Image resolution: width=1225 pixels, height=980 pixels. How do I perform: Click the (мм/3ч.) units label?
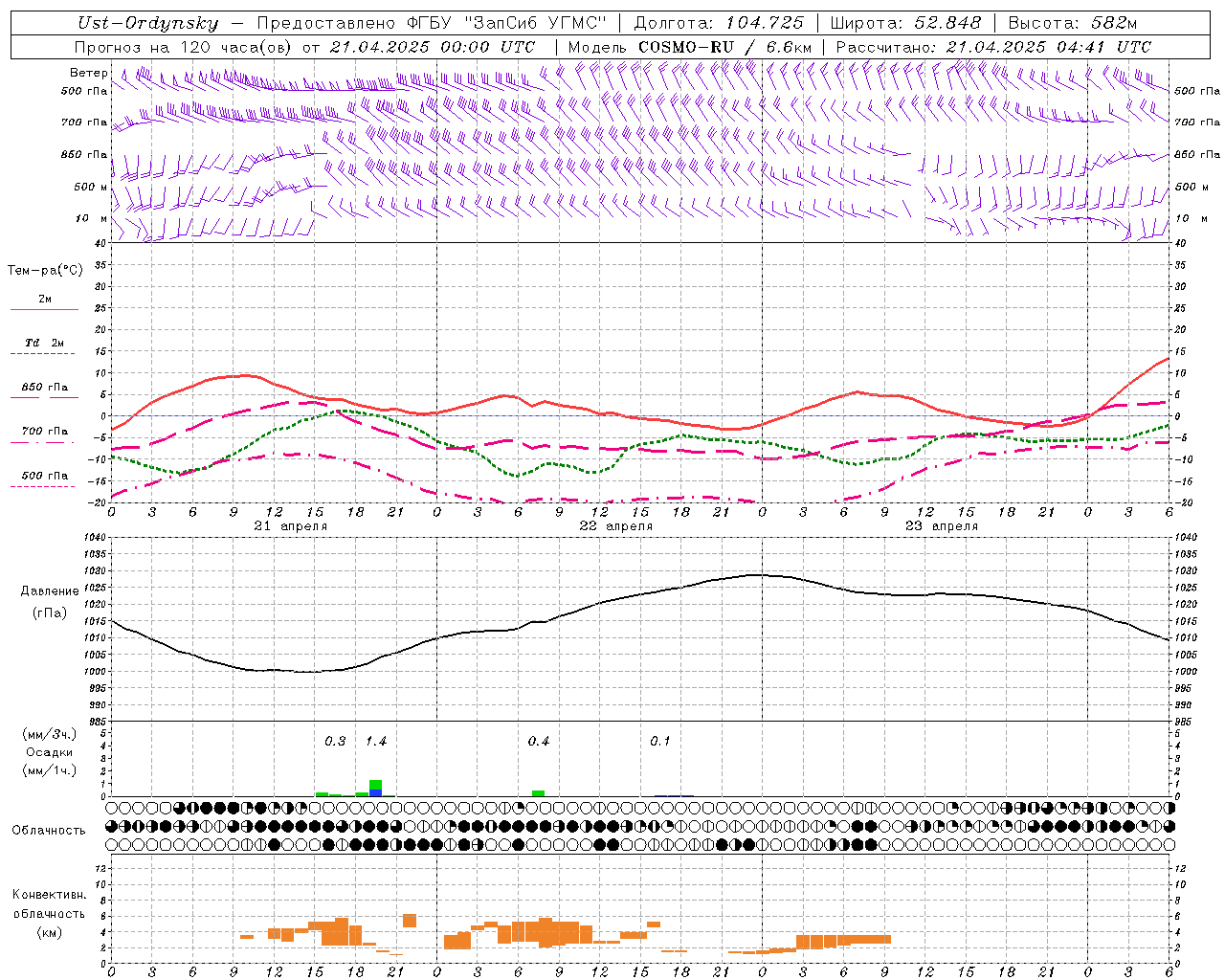point(50,734)
